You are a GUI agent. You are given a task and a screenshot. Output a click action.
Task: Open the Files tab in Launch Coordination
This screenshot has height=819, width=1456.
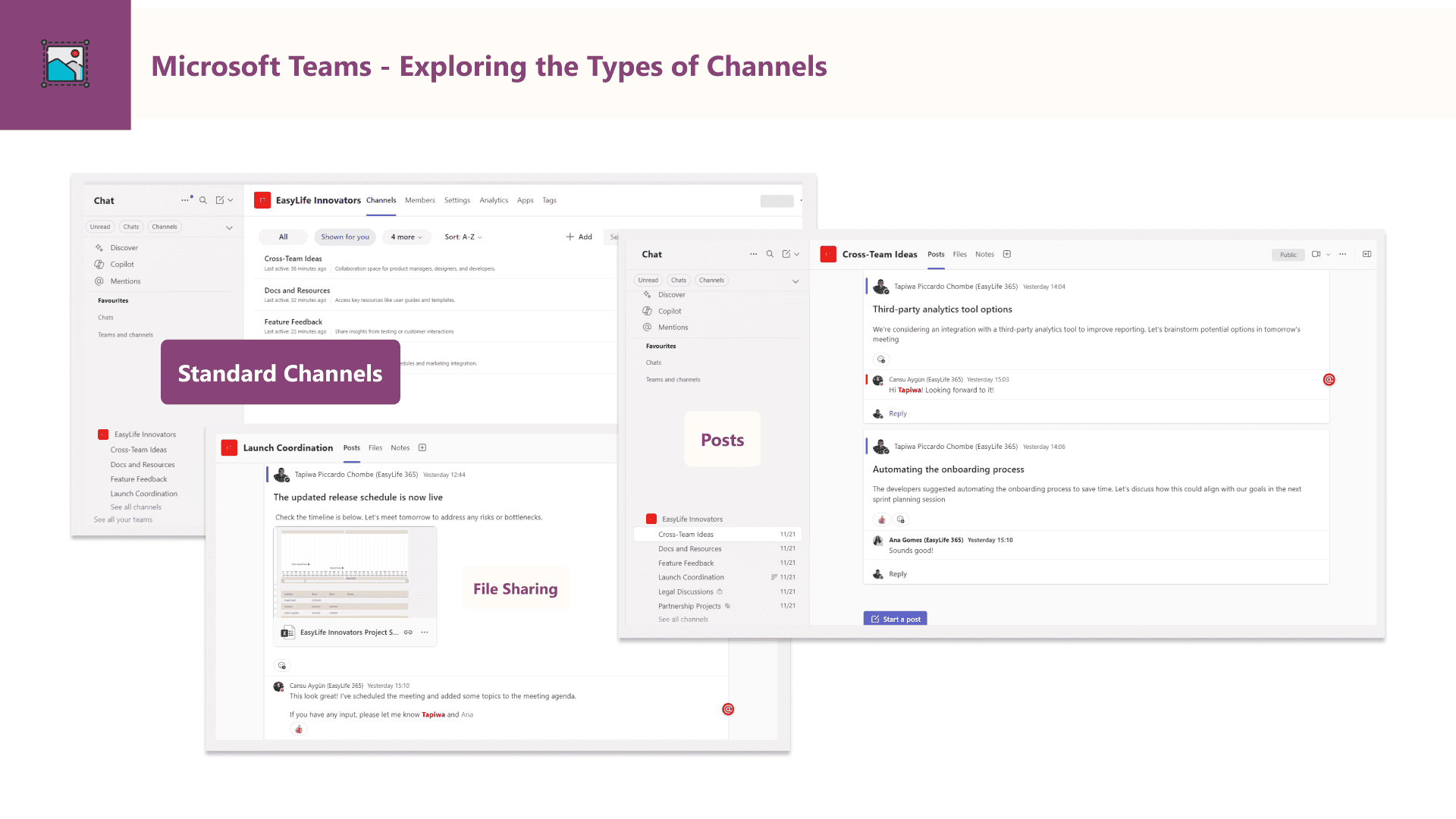tap(375, 448)
